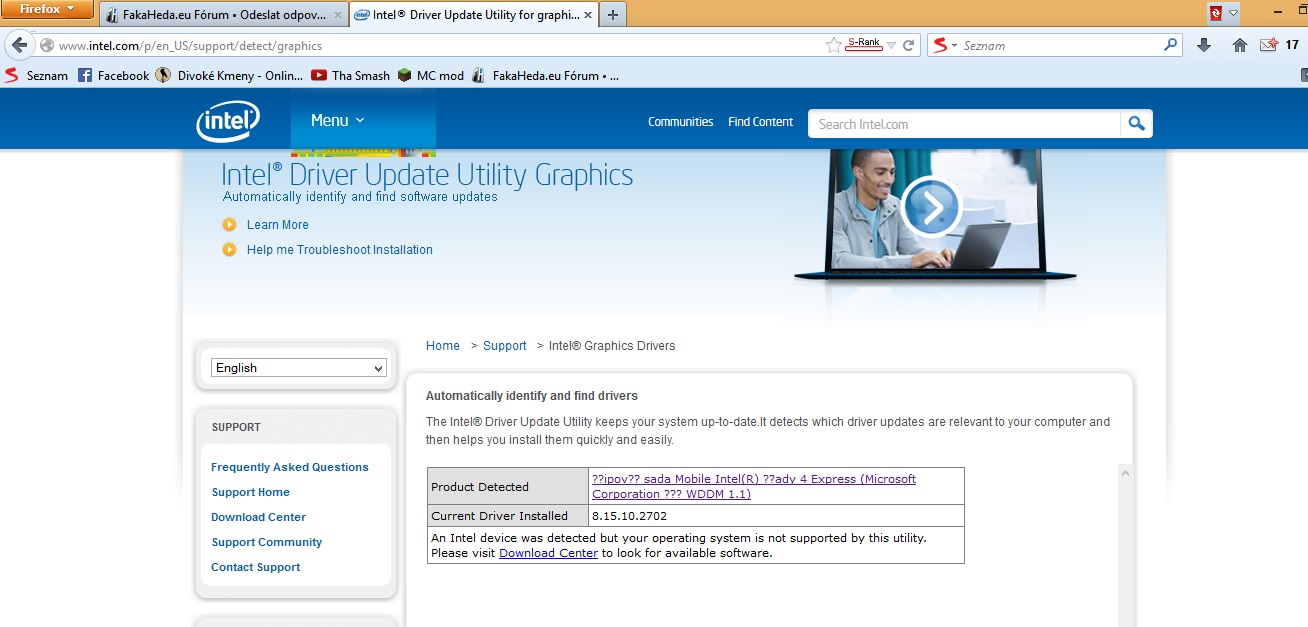Image resolution: width=1308 pixels, height=627 pixels.
Task: Click the site identity globe icon
Action: pyautogui.click(x=46, y=46)
